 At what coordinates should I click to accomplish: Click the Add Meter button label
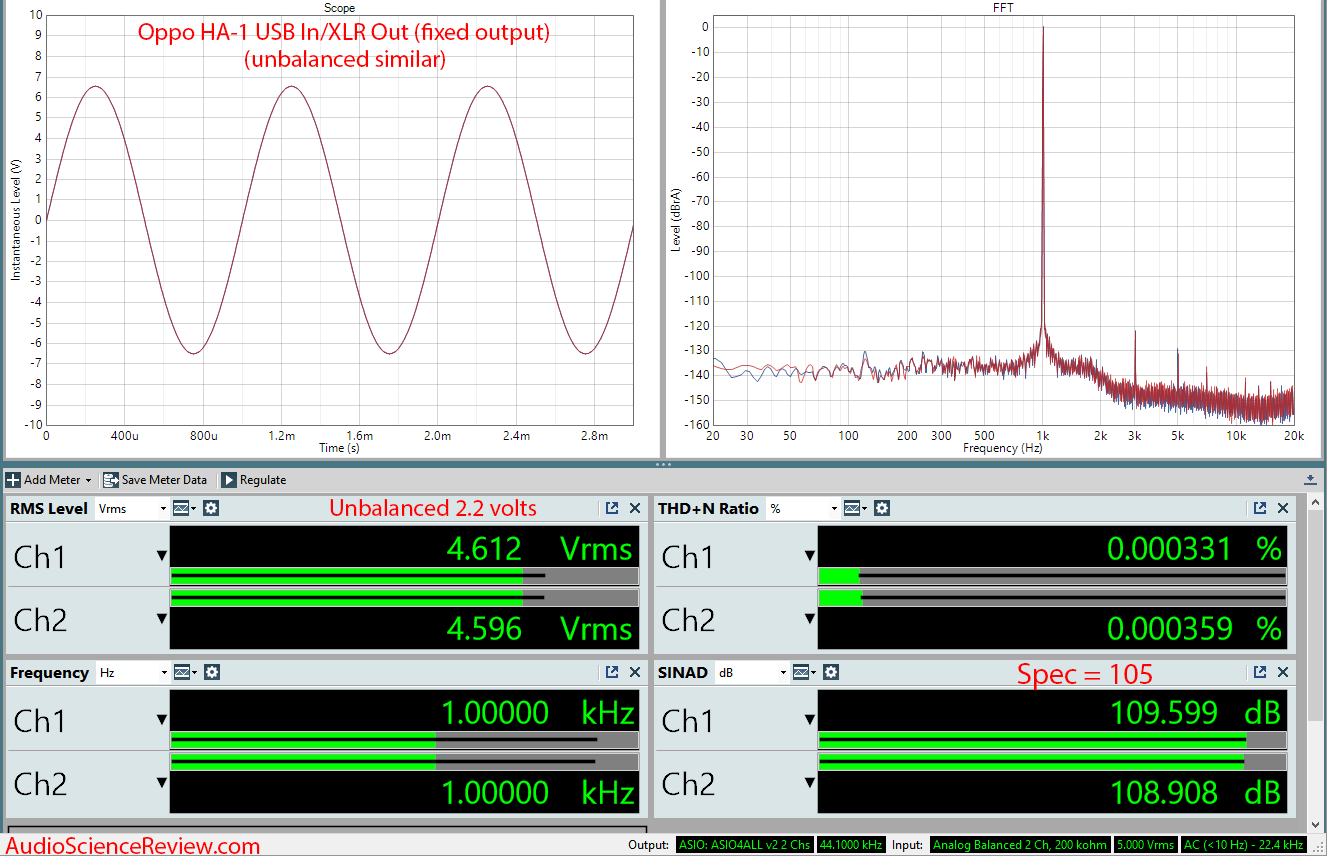52,480
